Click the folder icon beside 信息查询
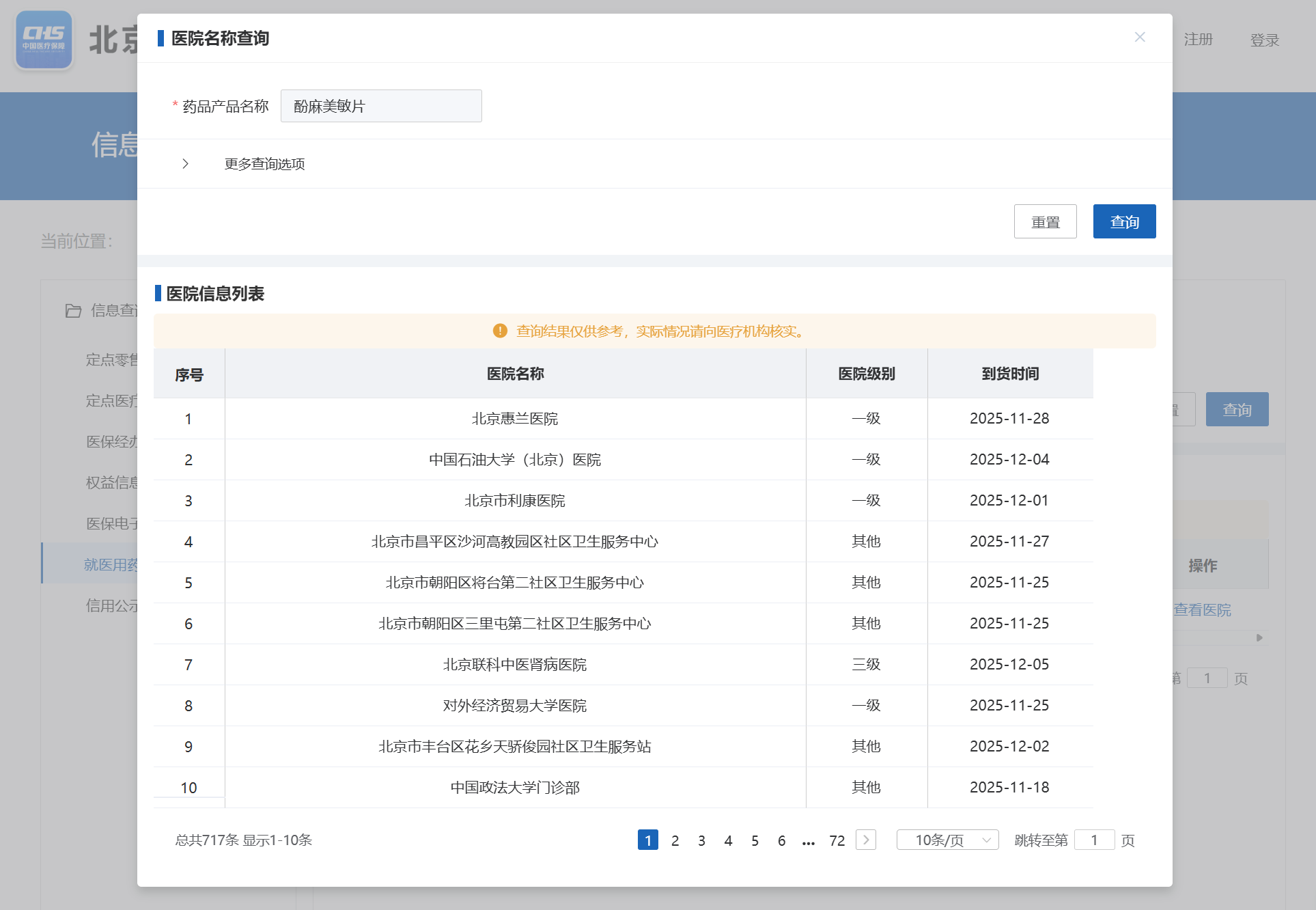 73,311
